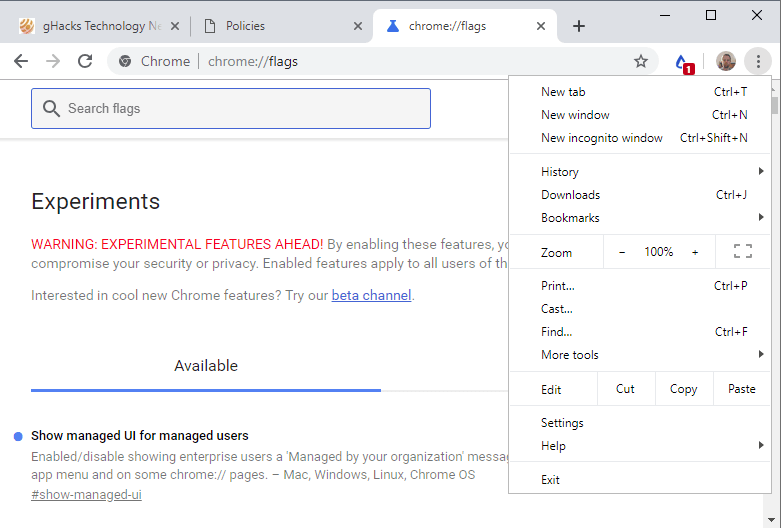
Task: Open the user profile avatar
Action: point(726,61)
